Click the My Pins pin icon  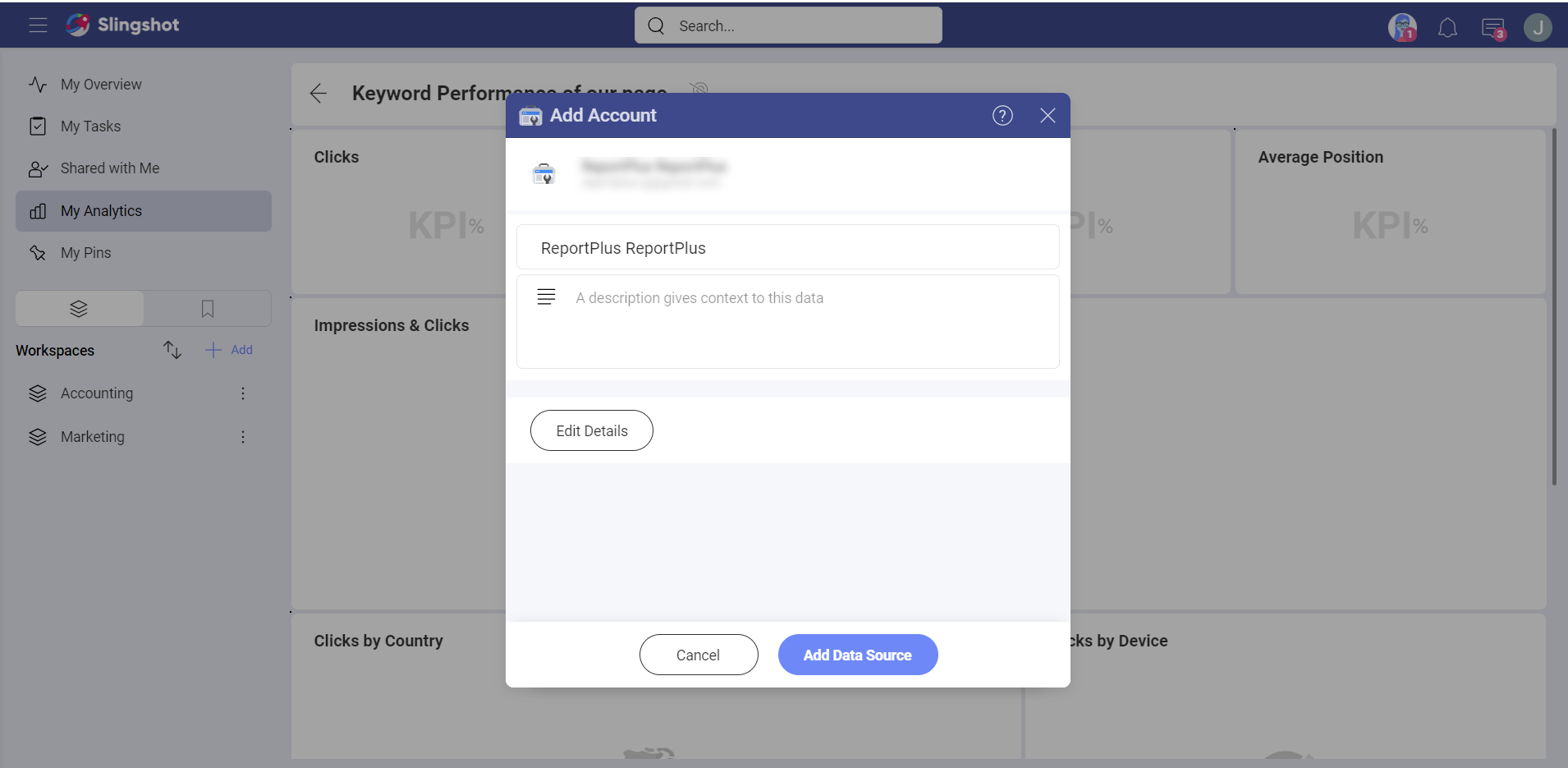[38, 253]
